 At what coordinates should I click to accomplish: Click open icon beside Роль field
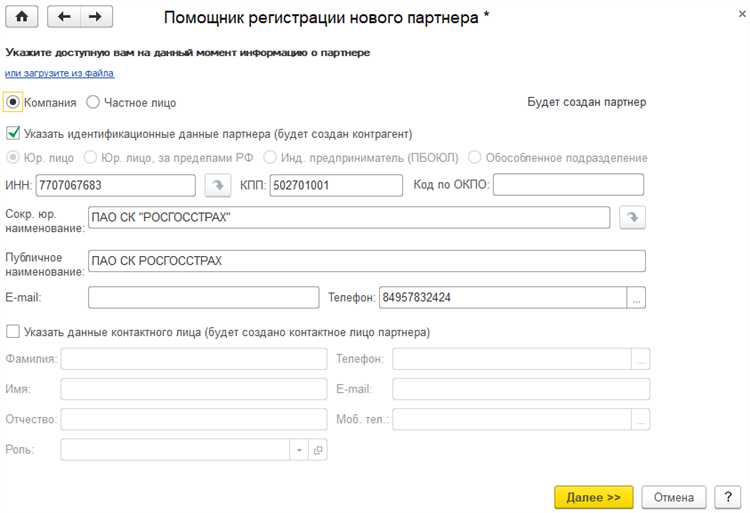[x=319, y=451]
